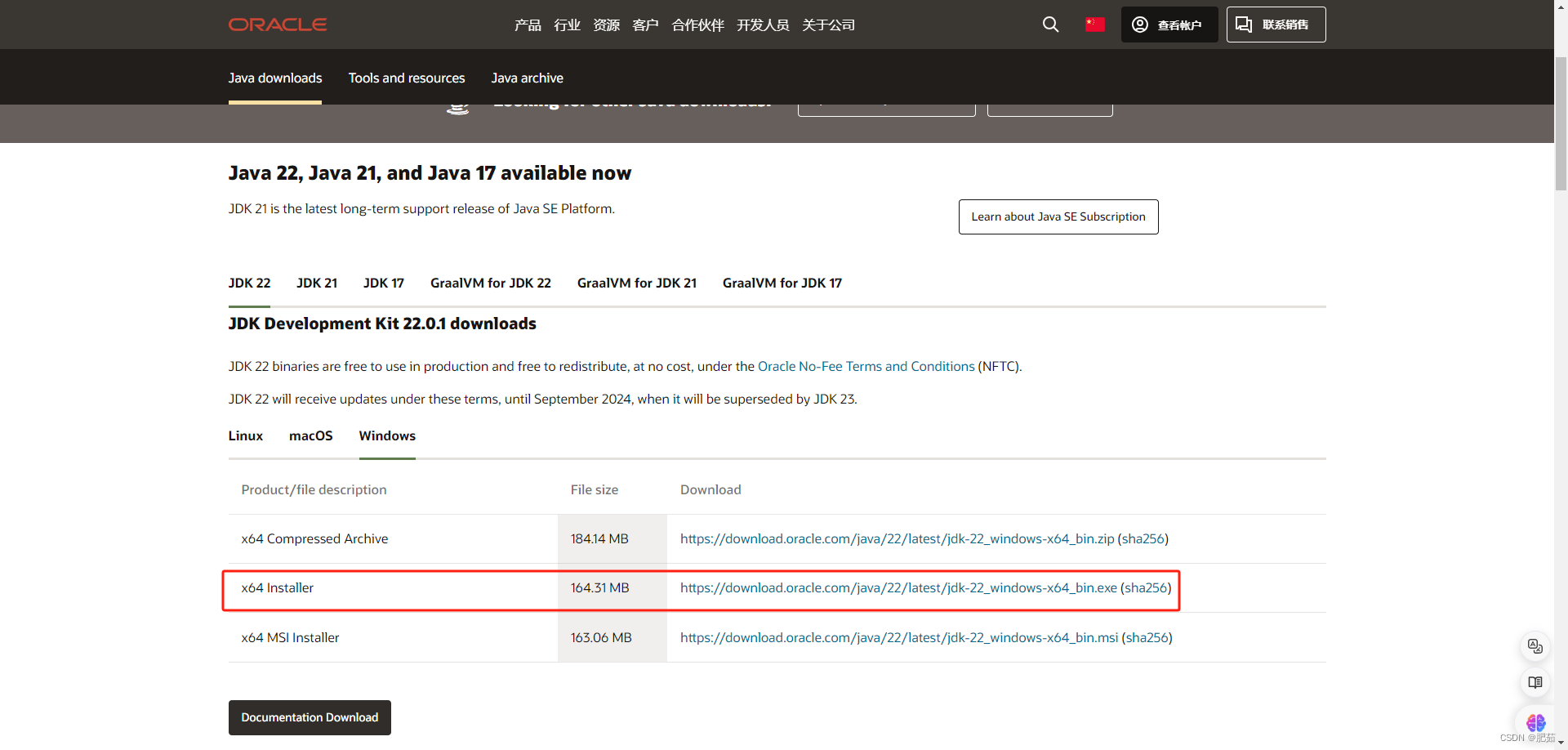Select the JDK 17 tab

coord(384,283)
